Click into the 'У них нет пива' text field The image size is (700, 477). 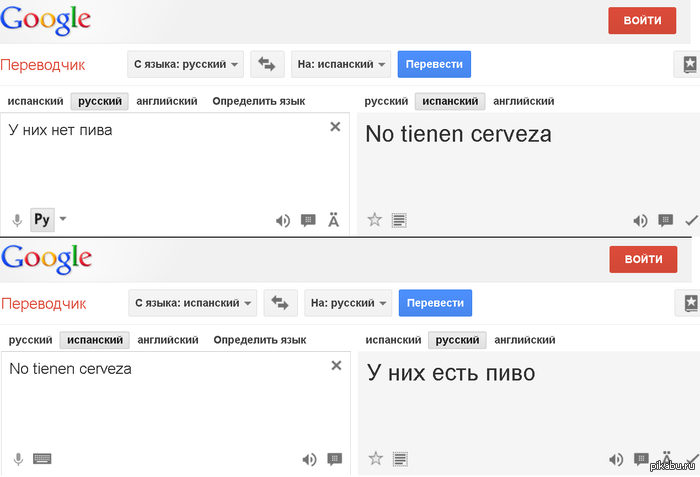click(175, 161)
